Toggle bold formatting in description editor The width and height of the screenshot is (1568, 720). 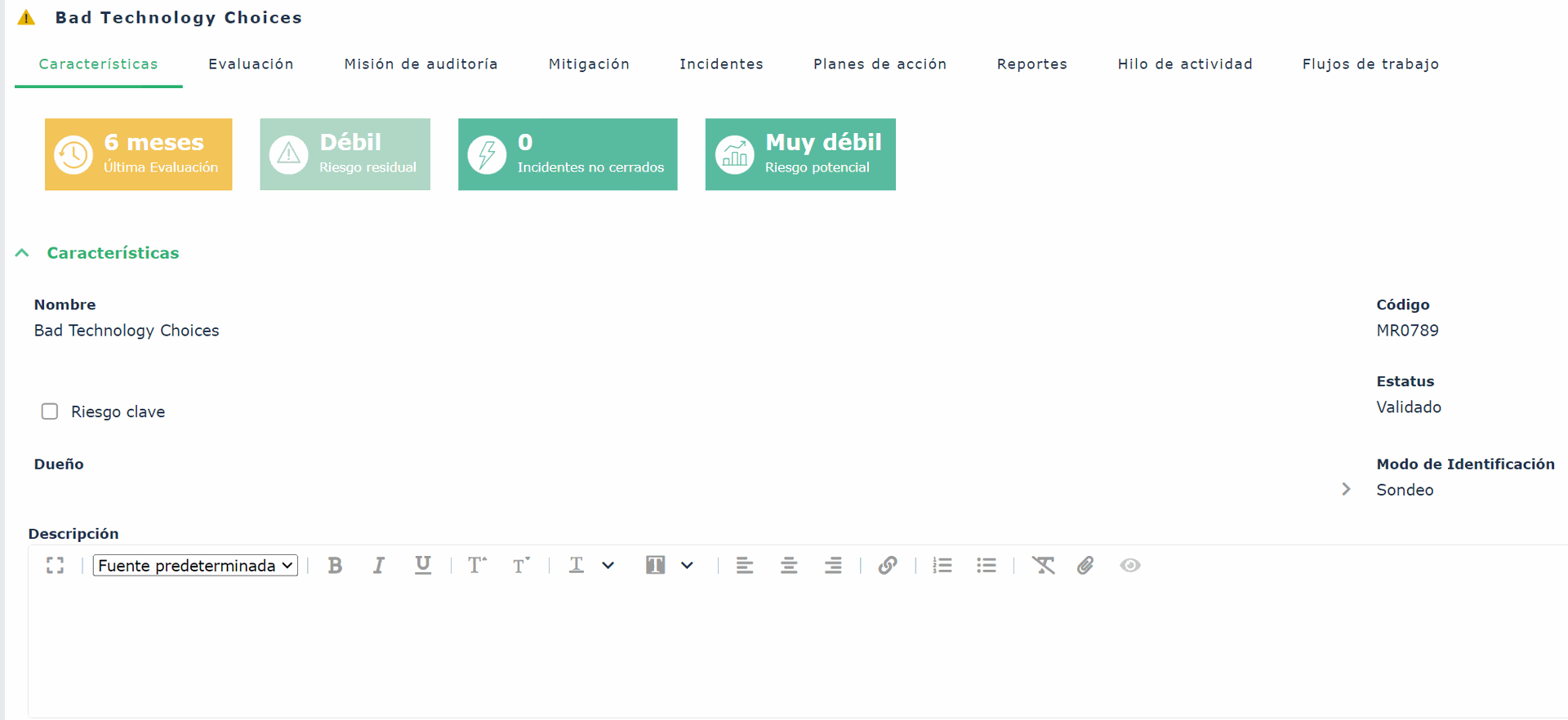[335, 565]
